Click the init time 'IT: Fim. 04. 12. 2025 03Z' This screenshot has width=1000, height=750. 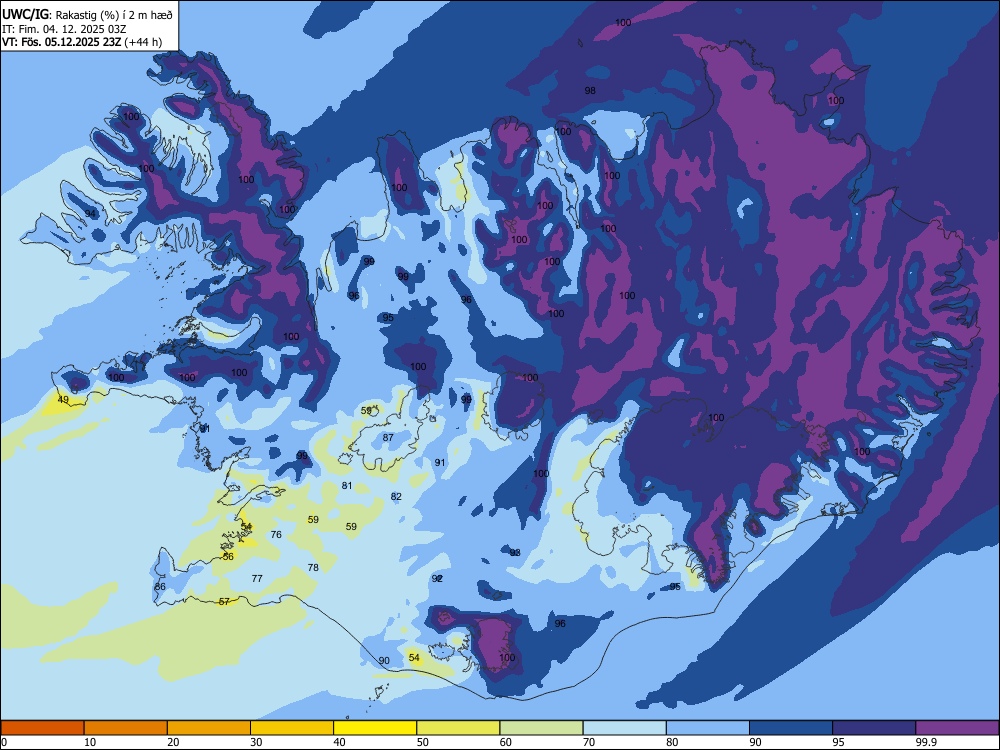tap(63, 29)
